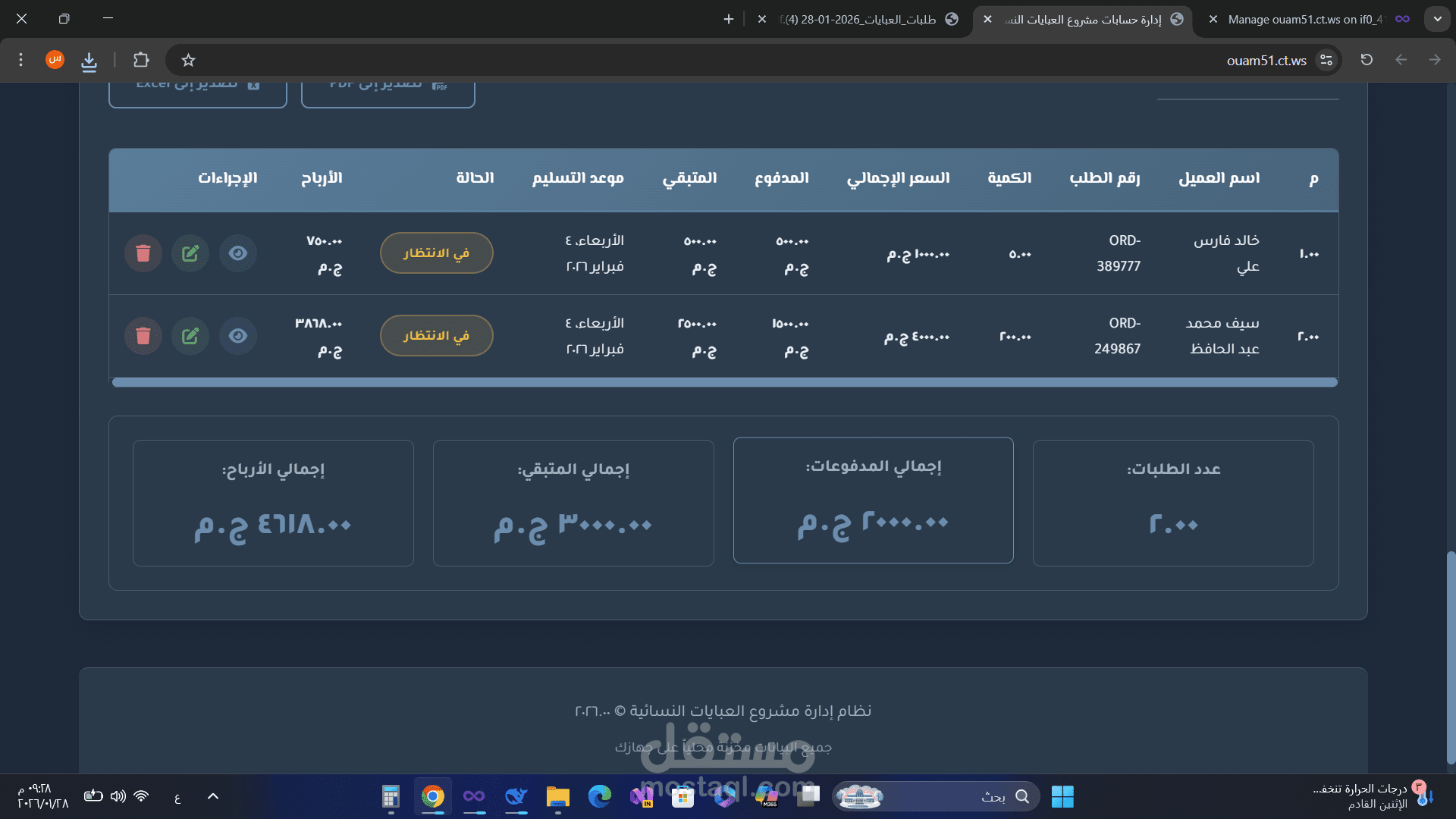Open the Chrome three-dot menu
The image size is (1456, 819).
pos(21,60)
